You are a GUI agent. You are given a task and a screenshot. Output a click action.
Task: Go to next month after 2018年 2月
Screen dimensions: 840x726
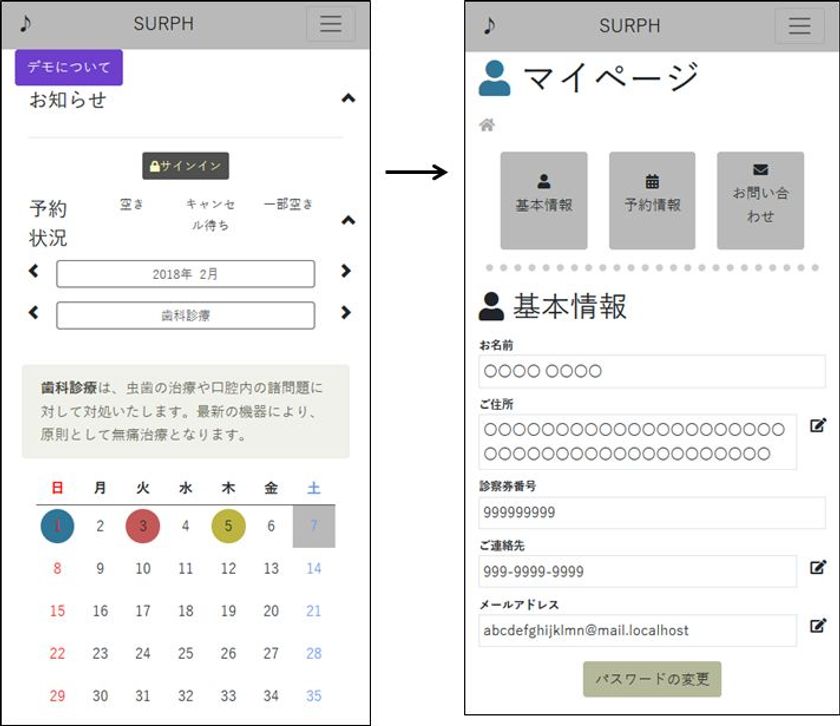pyautogui.click(x=346, y=271)
